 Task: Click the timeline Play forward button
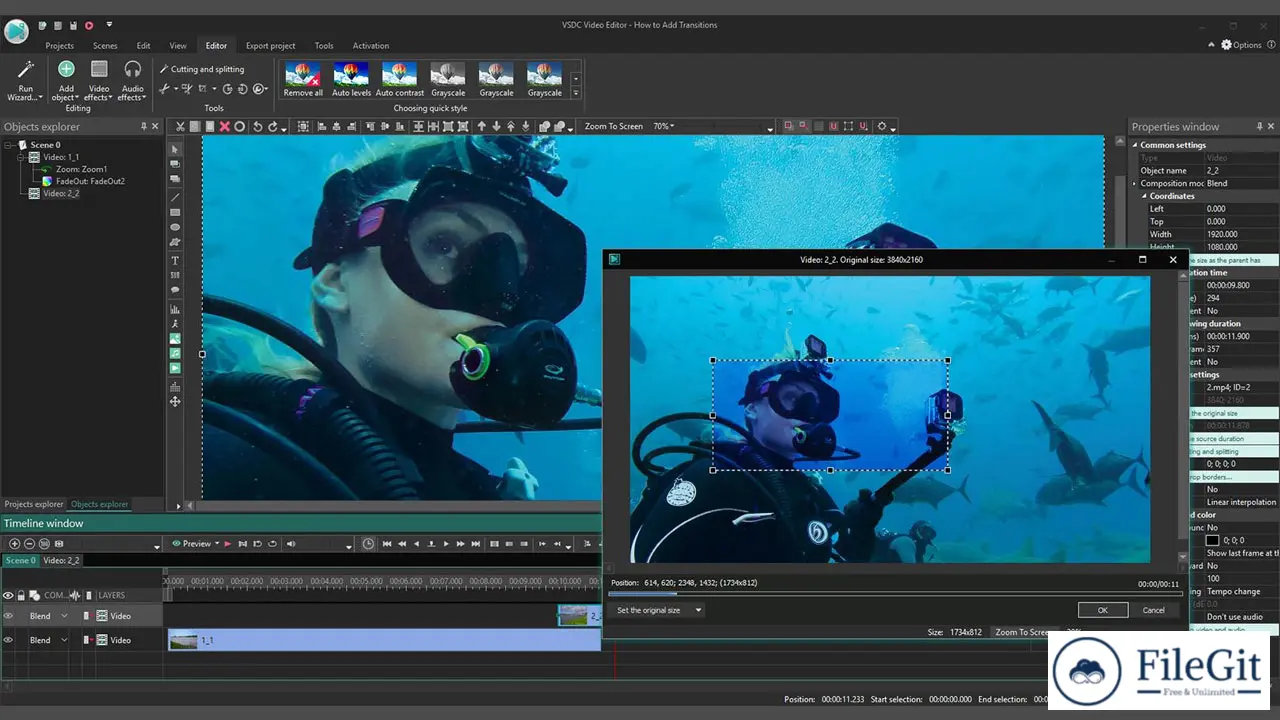click(446, 544)
